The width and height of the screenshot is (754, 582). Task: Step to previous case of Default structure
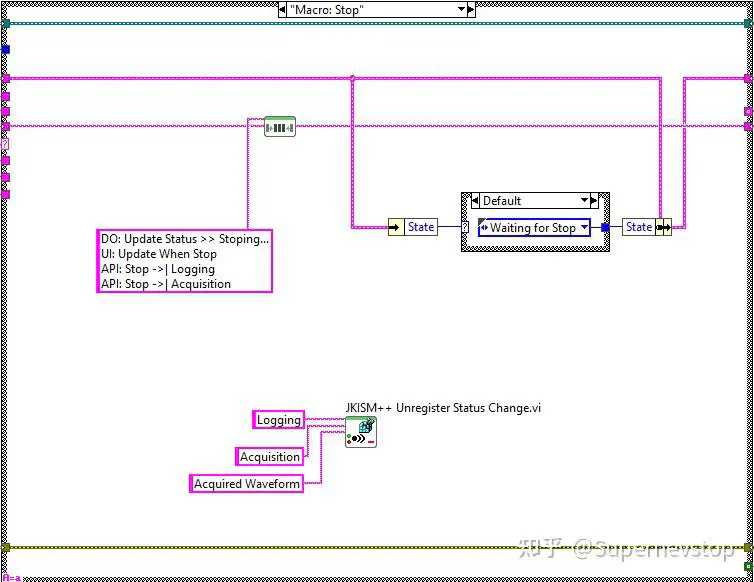475,200
